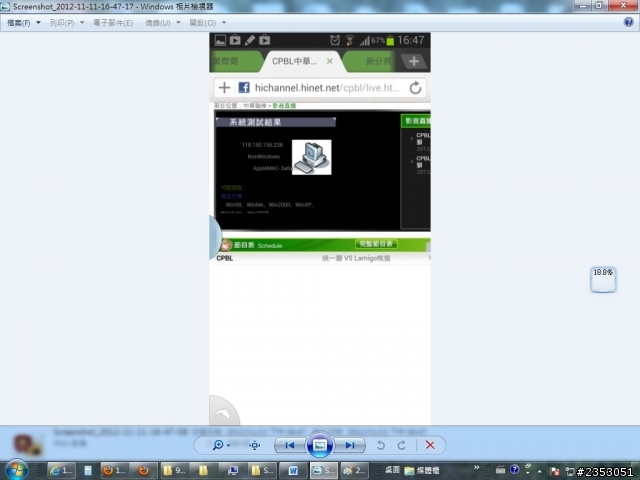Open the 電子郵件(E) menu item

pos(113,23)
